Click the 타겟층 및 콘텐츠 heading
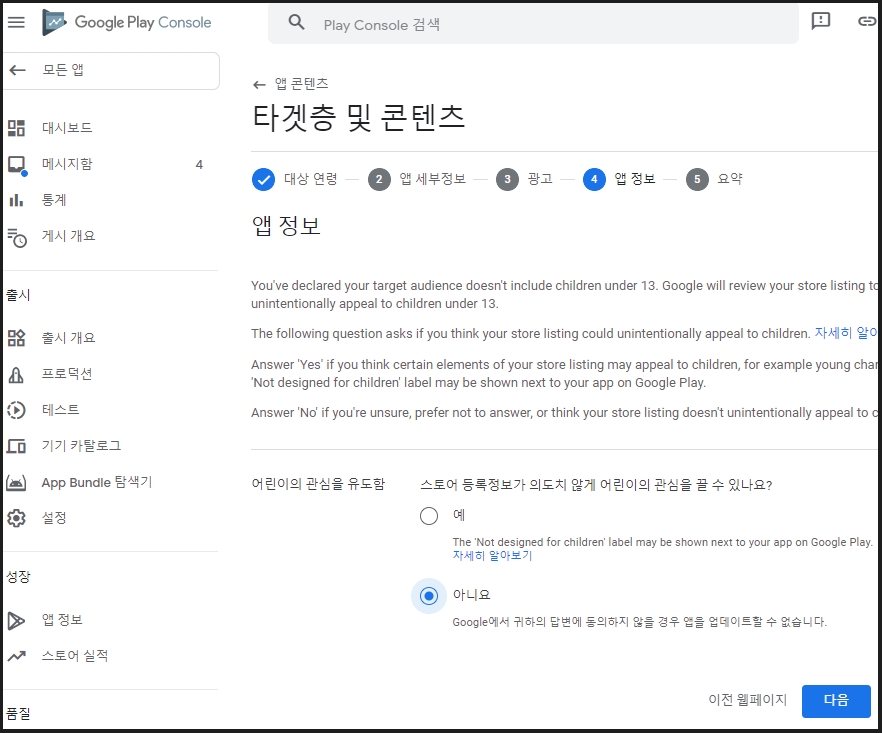The image size is (882, 733). point(359,118)
